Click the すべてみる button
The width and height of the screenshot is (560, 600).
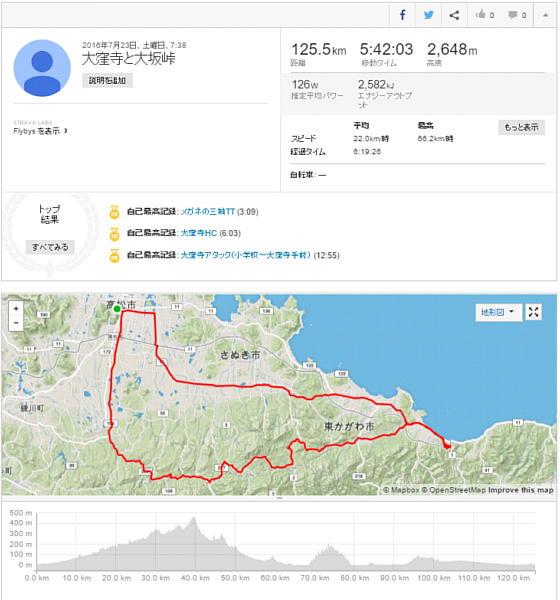pos(50,247)
